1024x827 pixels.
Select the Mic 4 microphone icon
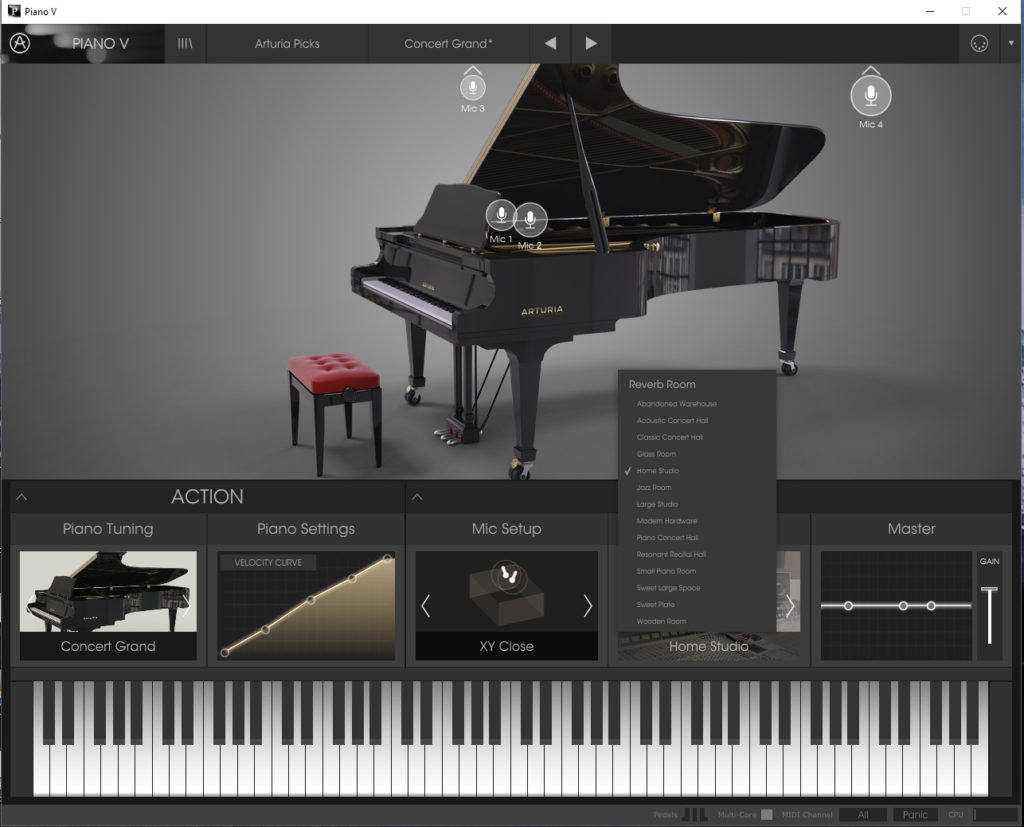(871, 96)
